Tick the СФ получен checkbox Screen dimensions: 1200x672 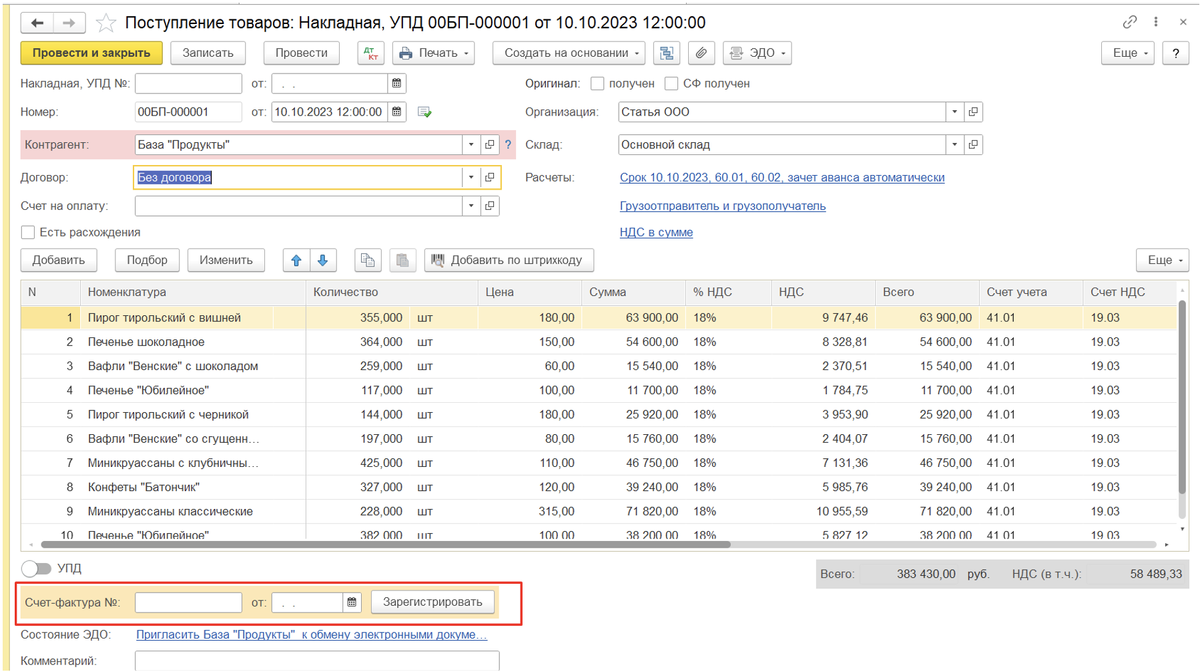672,84
